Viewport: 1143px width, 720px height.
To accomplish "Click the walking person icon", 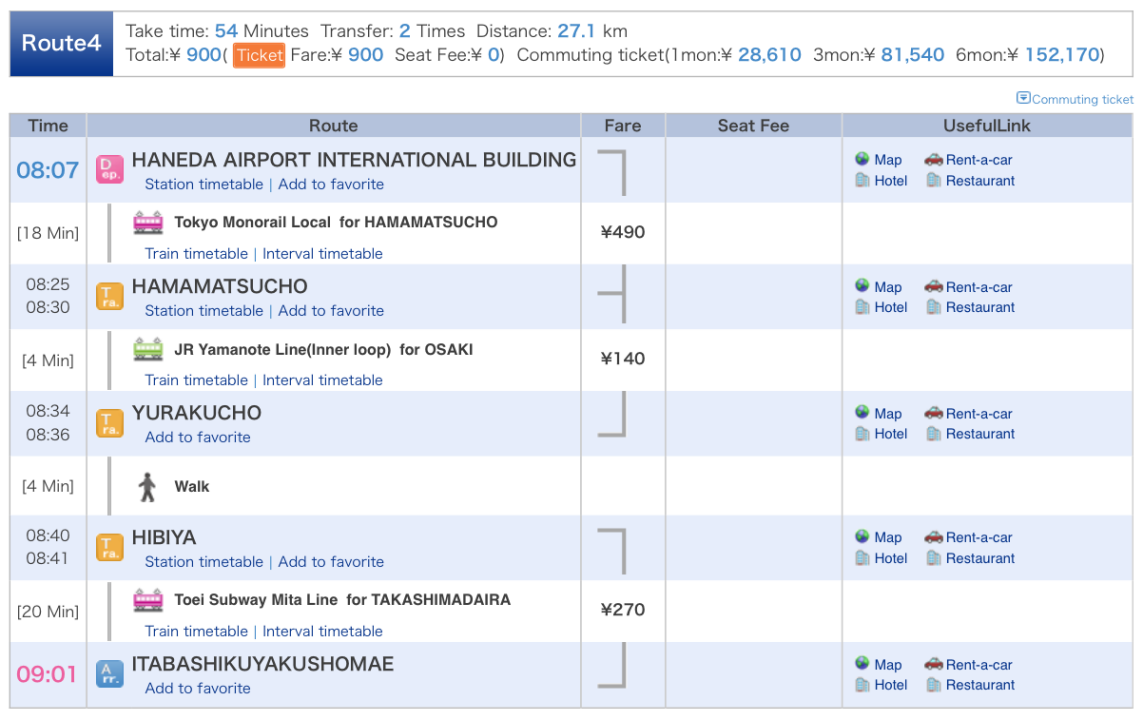I will (148, 487).
